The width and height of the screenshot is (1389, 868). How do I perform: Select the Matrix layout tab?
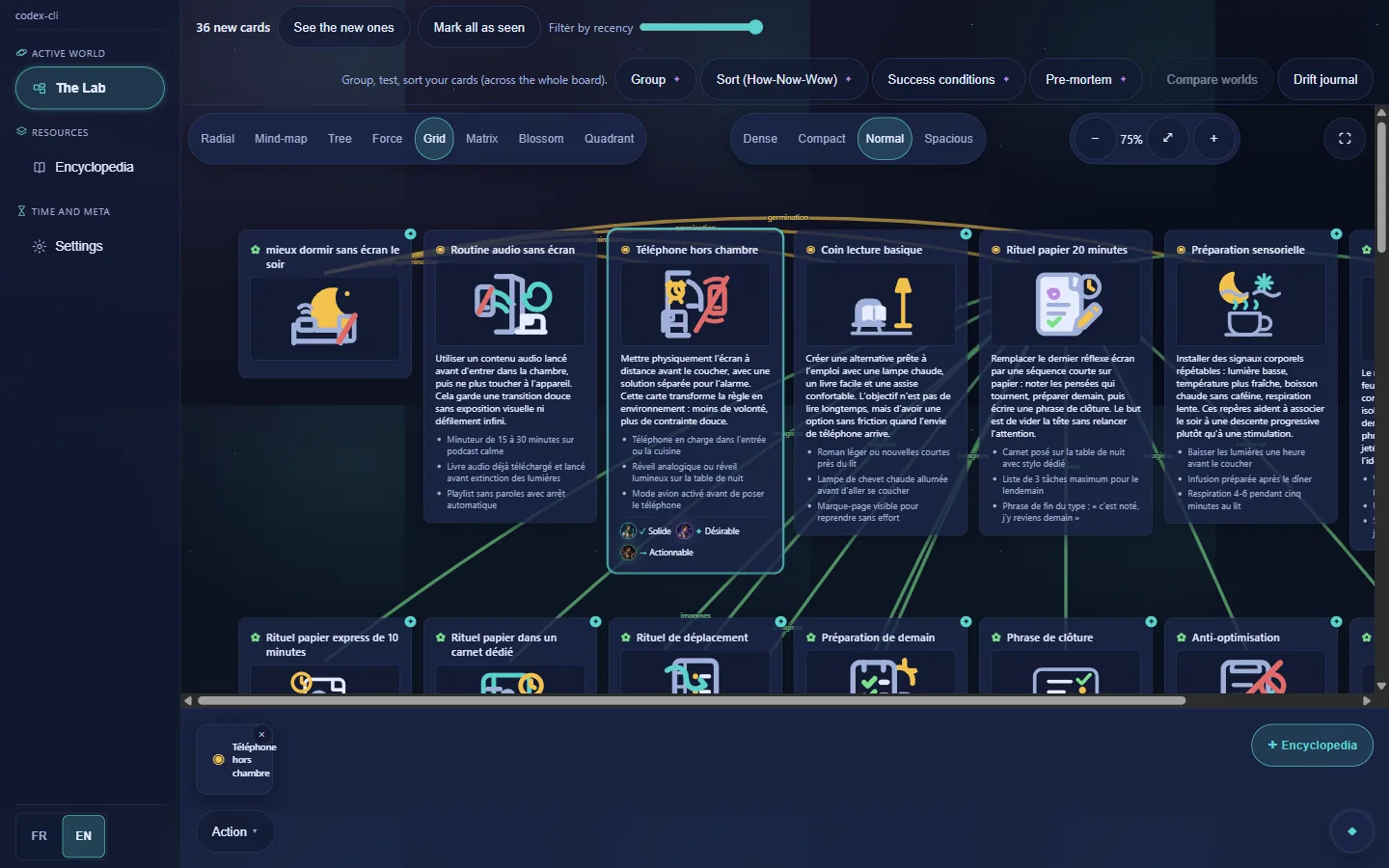point(481,139)
